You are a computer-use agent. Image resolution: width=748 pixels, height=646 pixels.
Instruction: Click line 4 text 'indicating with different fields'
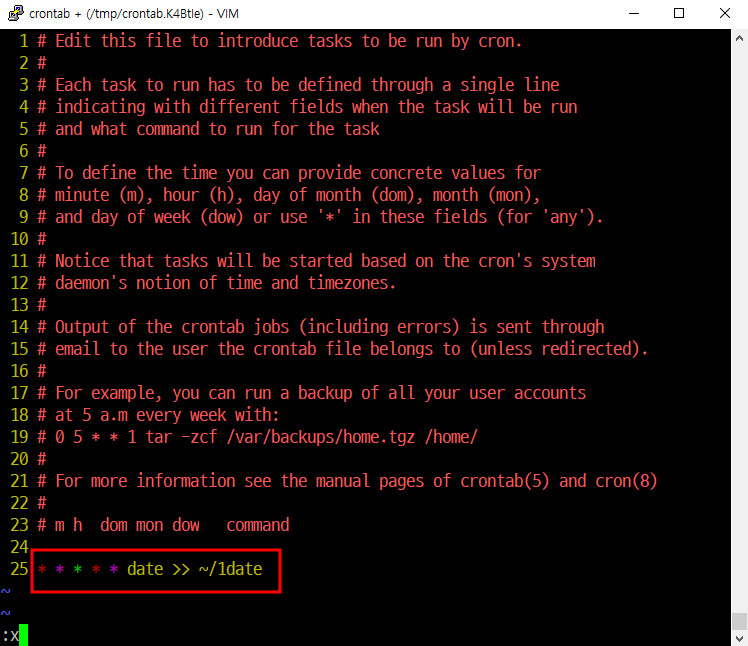(199, 107)
